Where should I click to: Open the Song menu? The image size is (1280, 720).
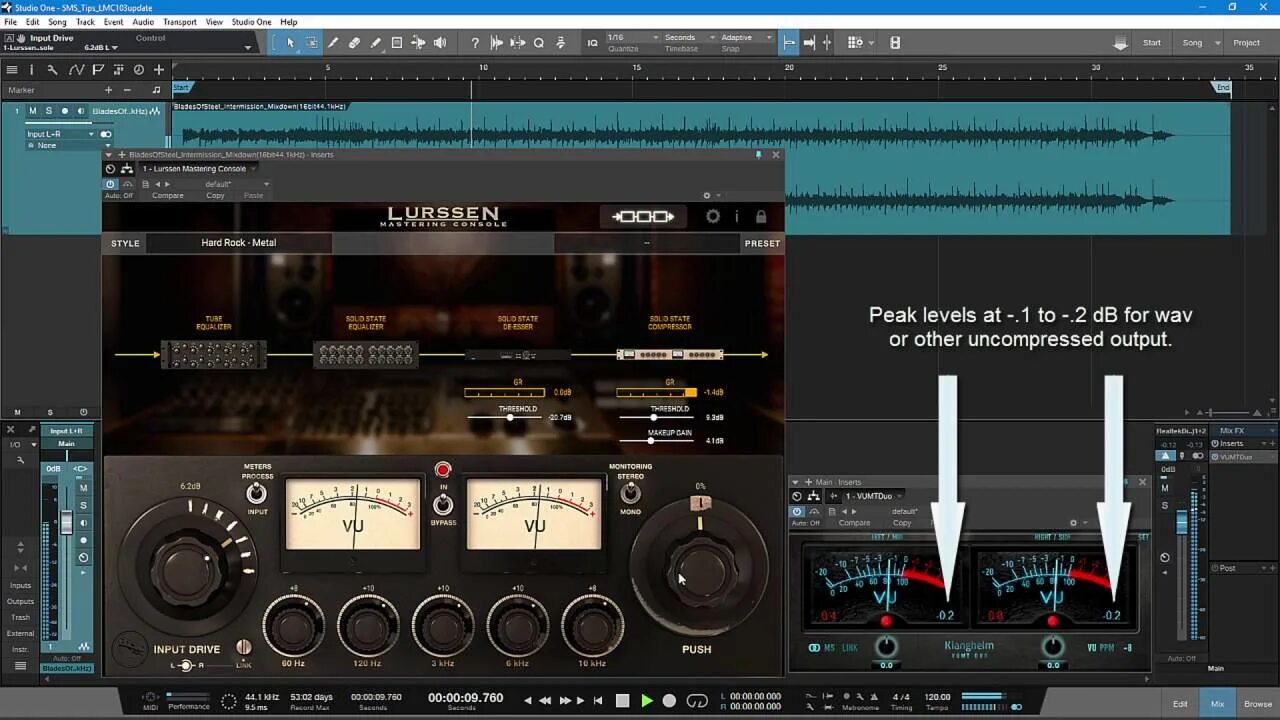(57, 22)
